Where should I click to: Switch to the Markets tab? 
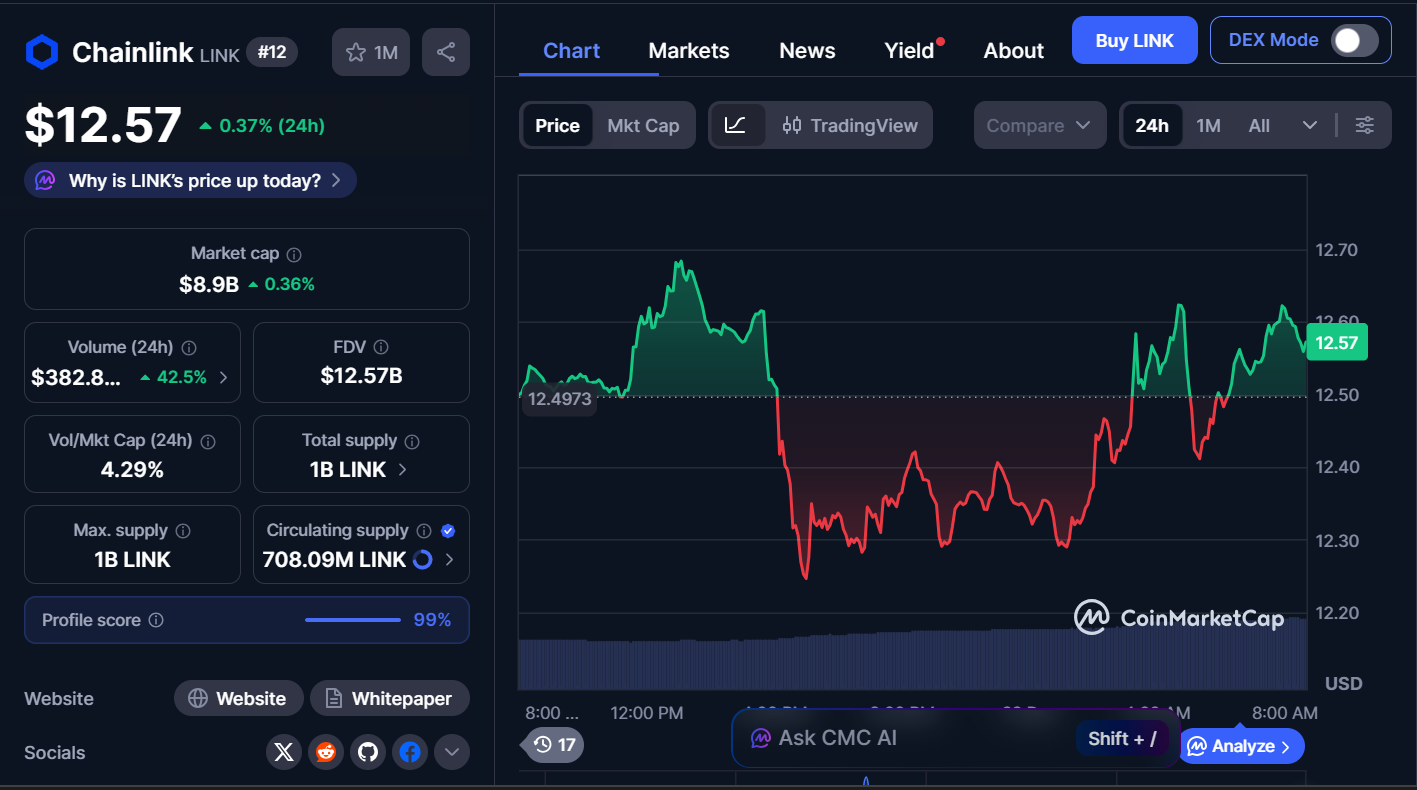[689, 51]
